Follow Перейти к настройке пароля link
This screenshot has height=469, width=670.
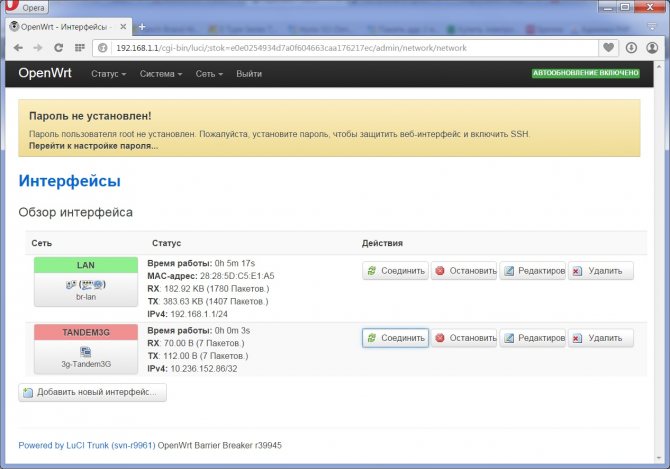[94, 146]
